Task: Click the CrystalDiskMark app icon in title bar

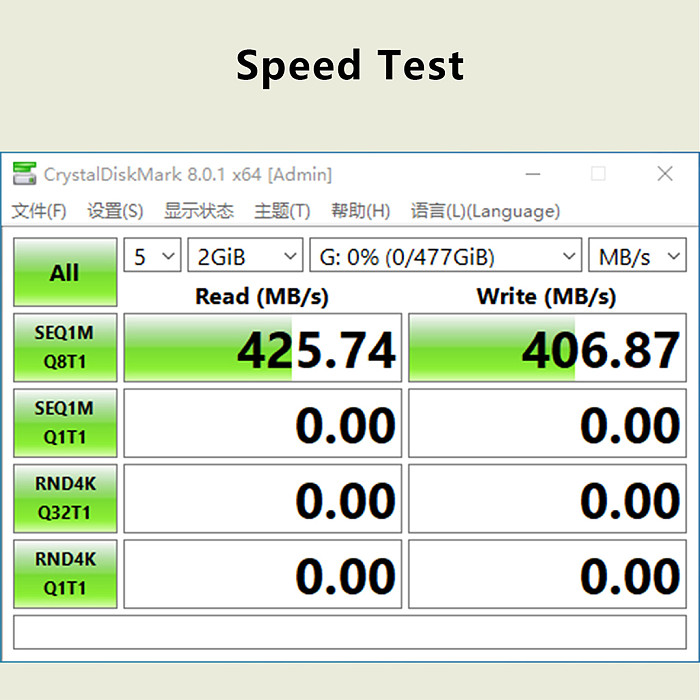Action: click(x=25, y=174)
